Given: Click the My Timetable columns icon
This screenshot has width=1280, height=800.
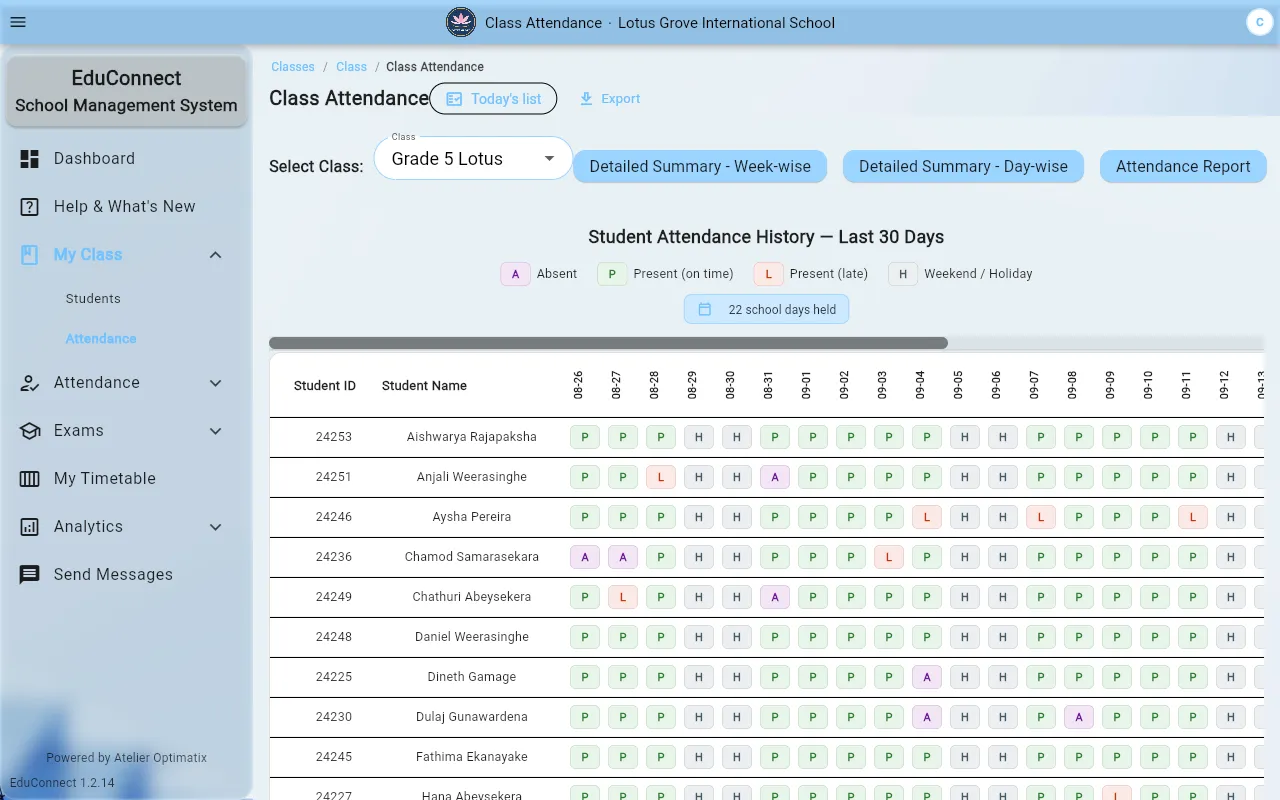Looking at the screenshot, I should [x=30, y=478].
